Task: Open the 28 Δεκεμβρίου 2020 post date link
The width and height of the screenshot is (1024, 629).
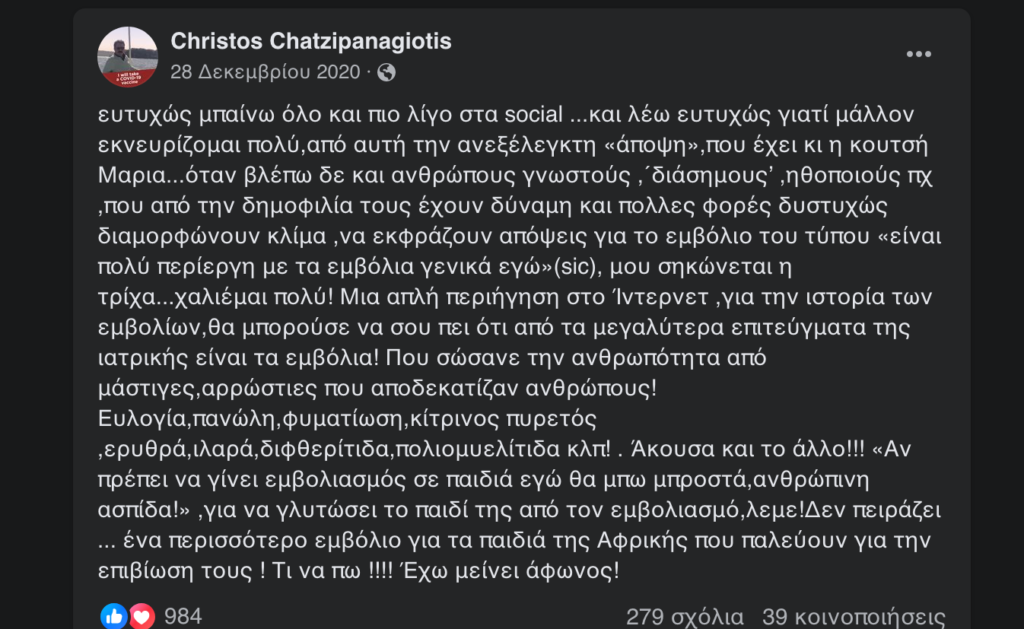Action: pyautogui.click(x=265, y=72)
